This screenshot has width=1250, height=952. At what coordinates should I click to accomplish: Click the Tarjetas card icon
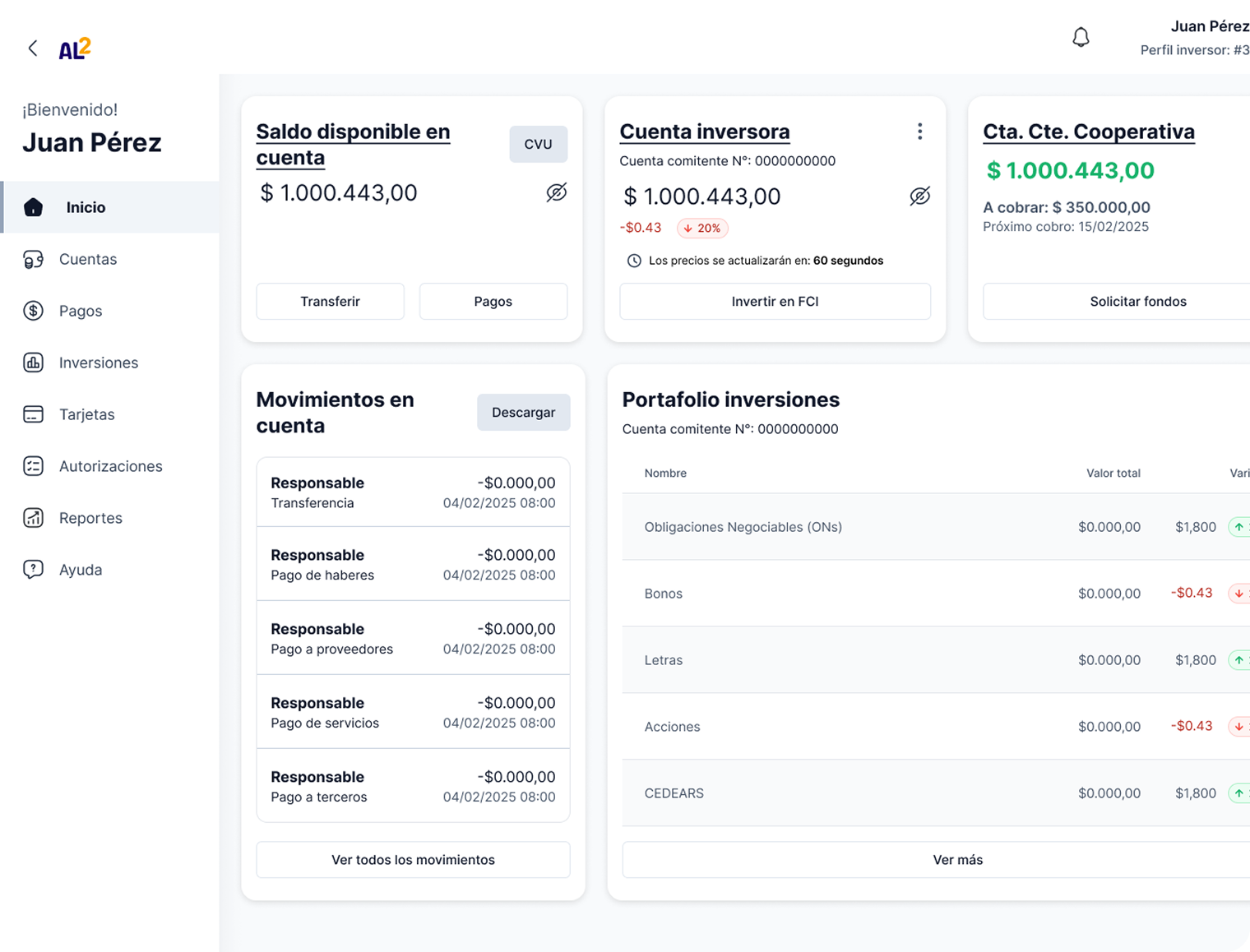(x=34, y=414)
